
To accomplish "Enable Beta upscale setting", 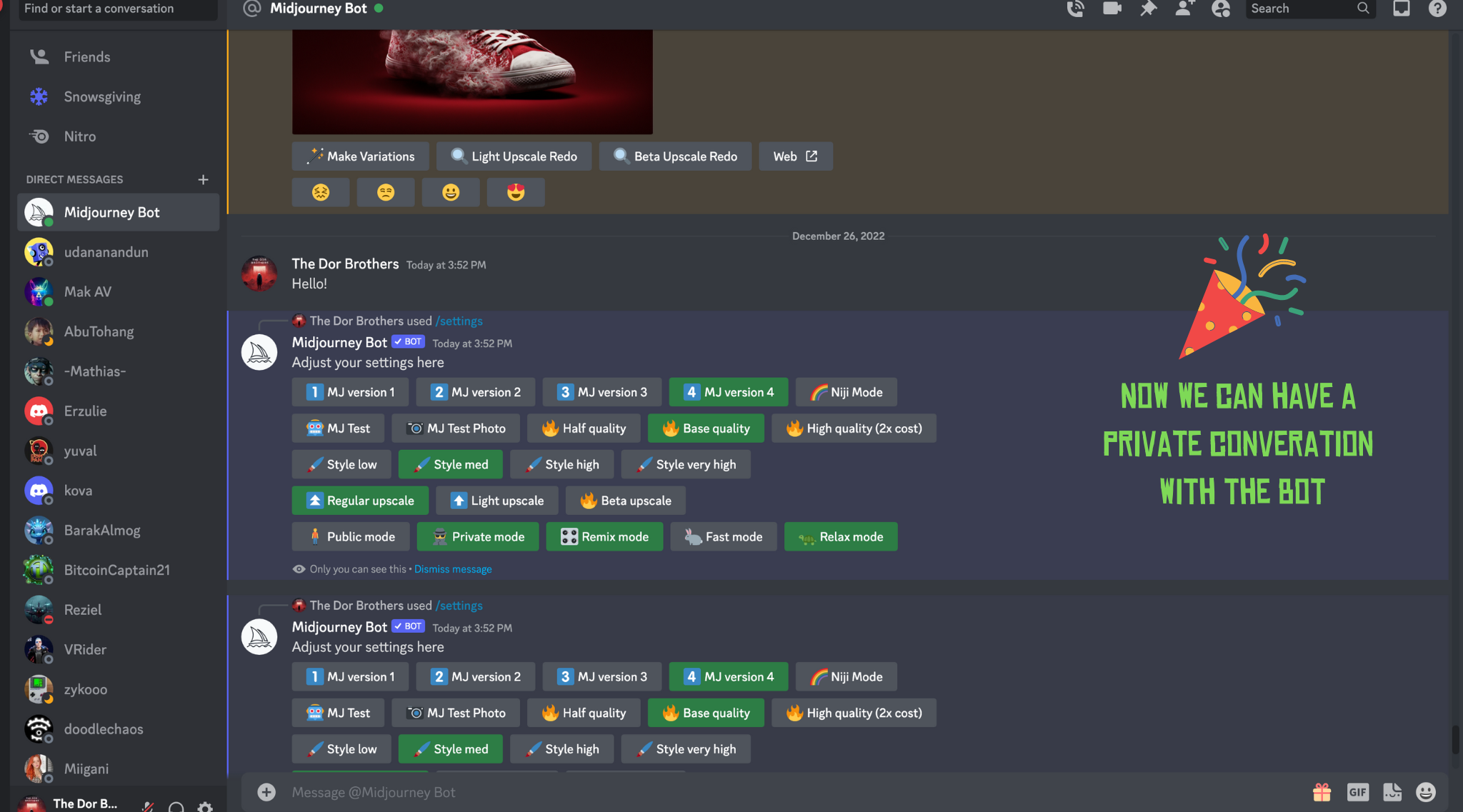I will 626,501.
